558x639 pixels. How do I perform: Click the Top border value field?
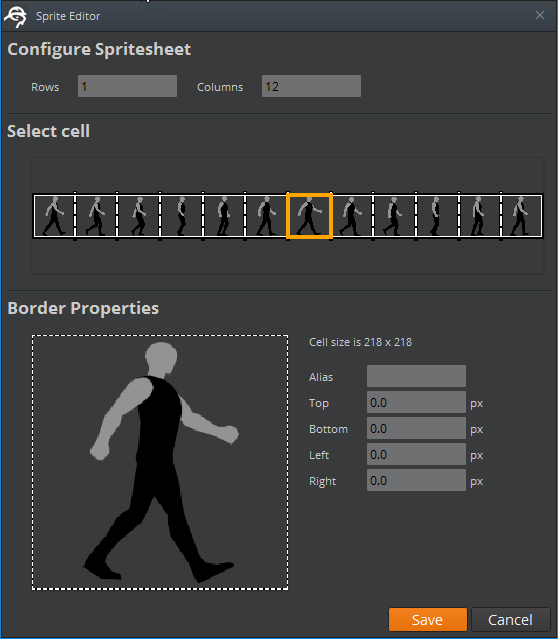416,402
